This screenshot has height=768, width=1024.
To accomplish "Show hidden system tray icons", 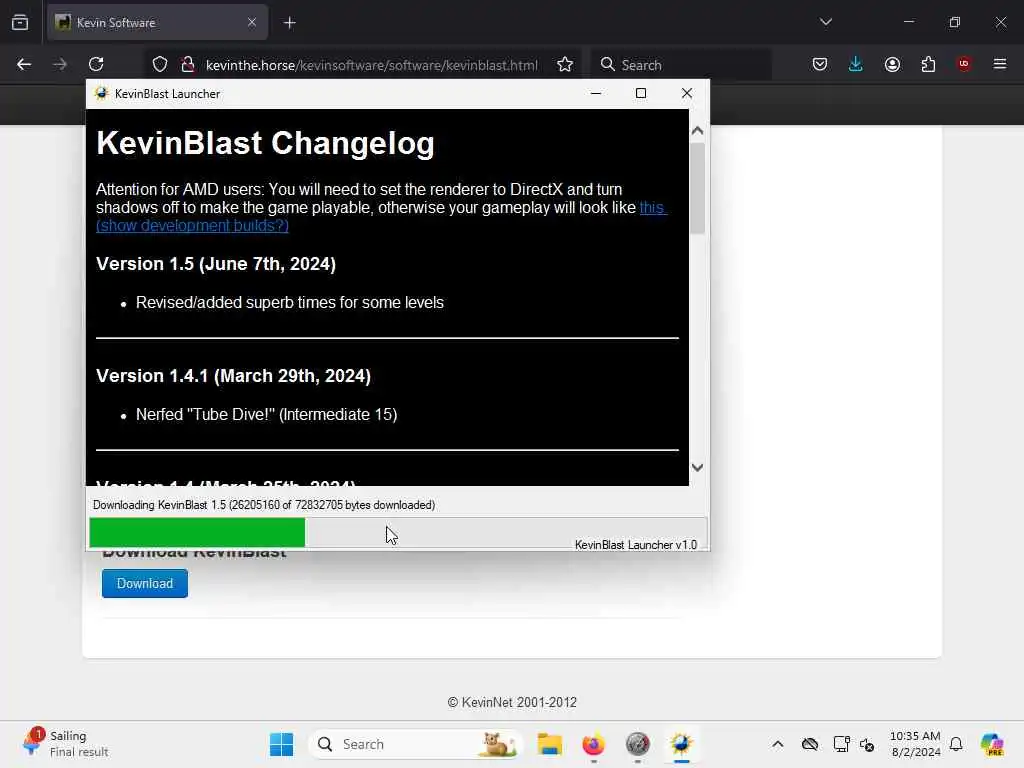I will coord(777,744).
